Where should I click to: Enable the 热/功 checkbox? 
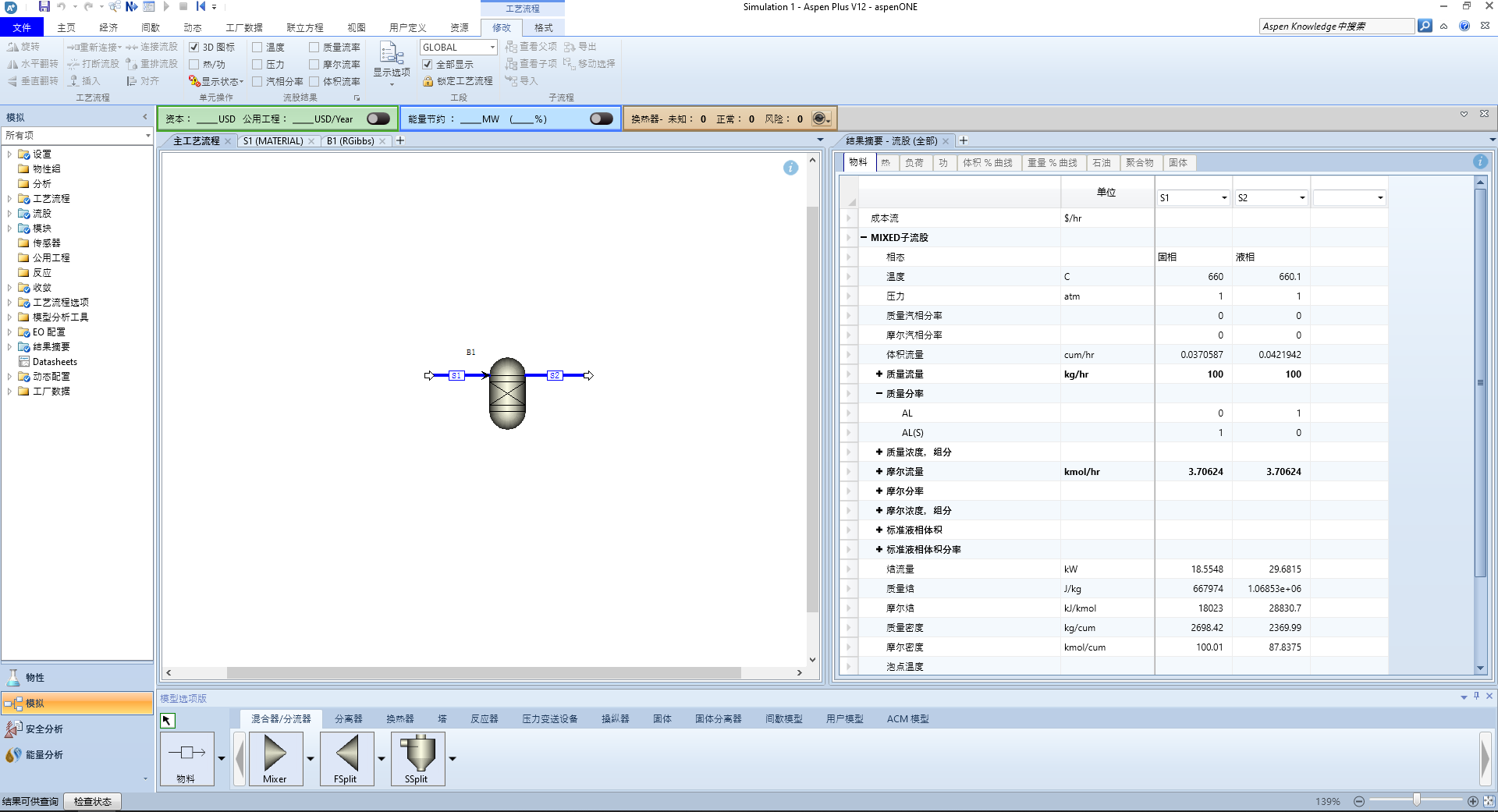pyautogui.click(x=194, y=65)
